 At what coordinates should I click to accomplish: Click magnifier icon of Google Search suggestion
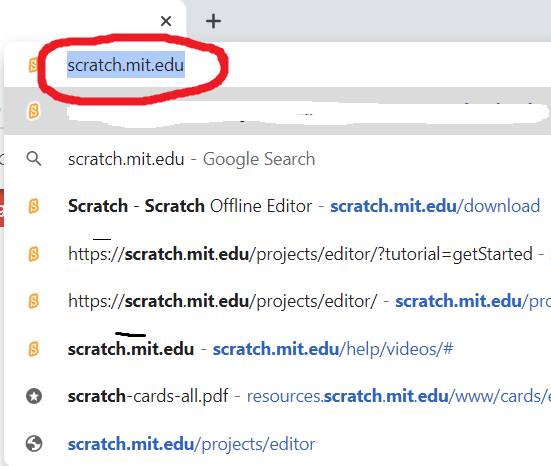tap(34, 159)
